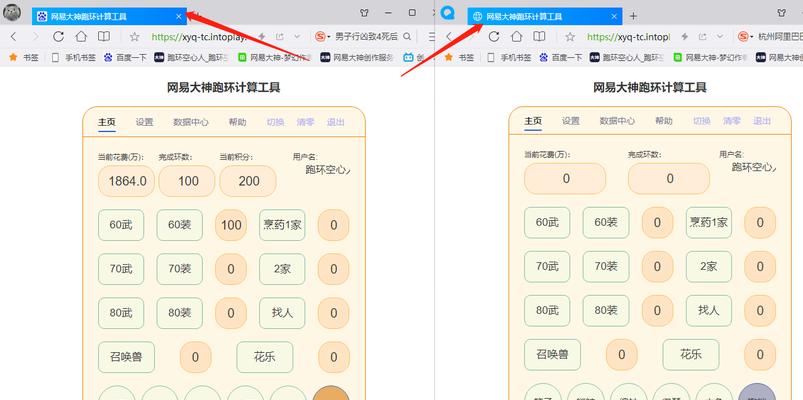
Task: Click the lightning speed-mode icon in left window
Action: point(262,37)
